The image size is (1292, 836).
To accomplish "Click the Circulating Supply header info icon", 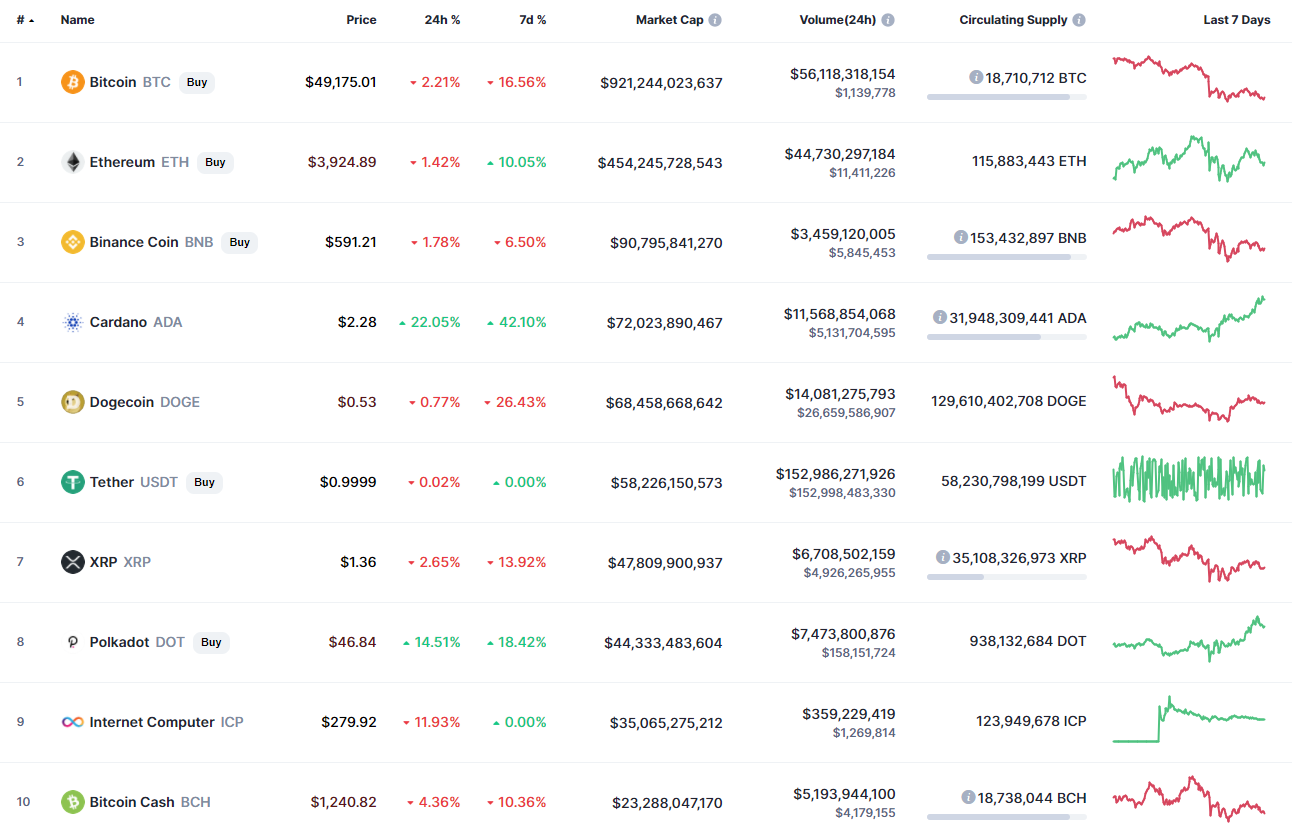I will pyautogui.click(x=1079, y=20).
